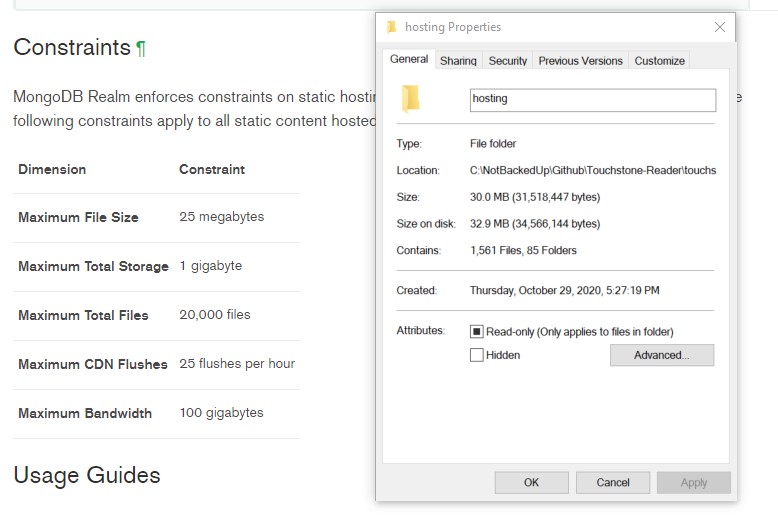Viewport: 778px width, 517px height.
Task: Enable the Hidden attribute checkbox
Action: coord(477,355)
